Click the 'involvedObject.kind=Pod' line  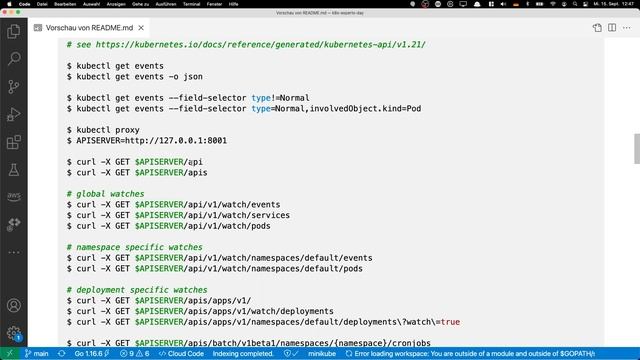[244, 109]
